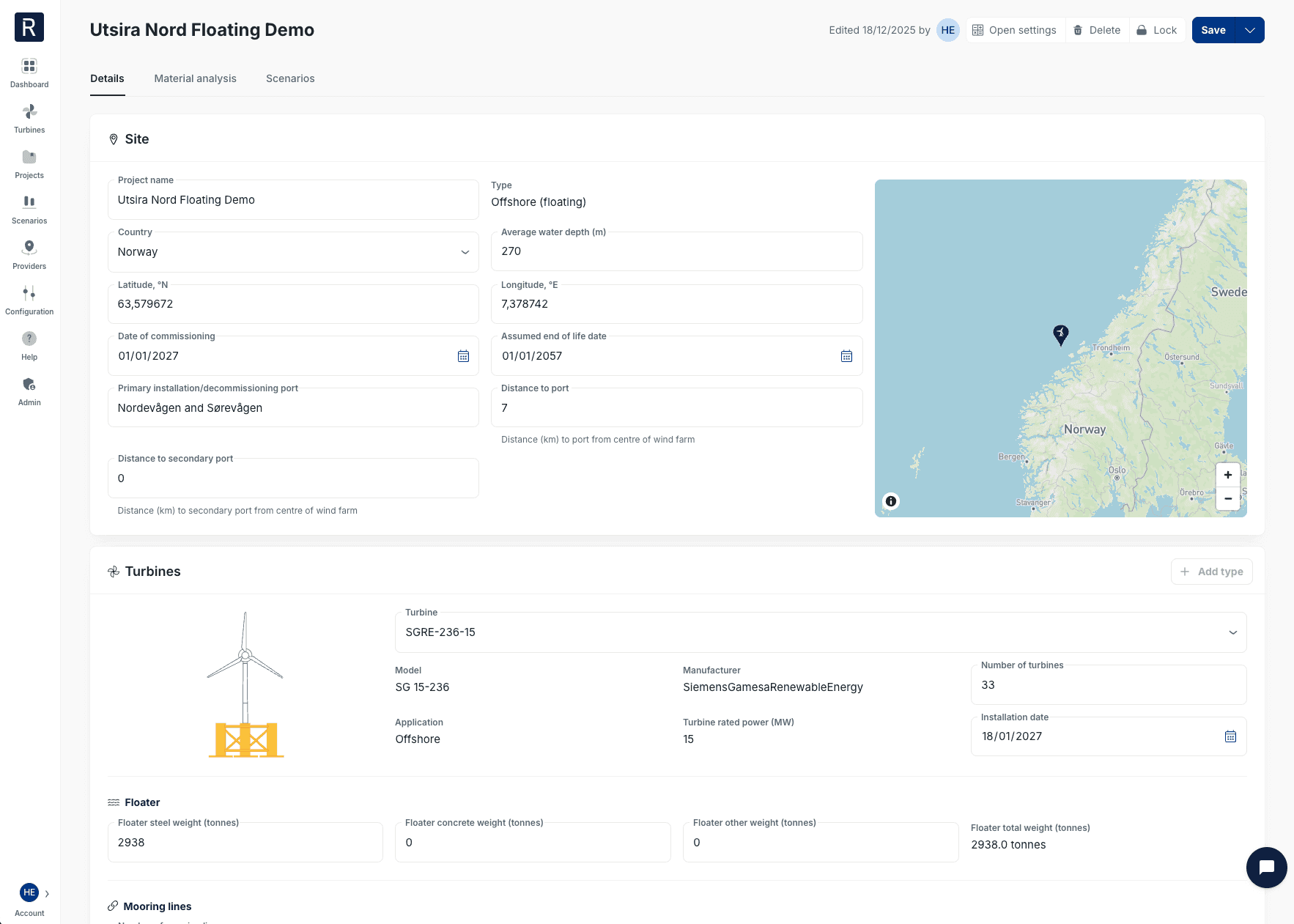The height and width of the screenshot is (924, 1294).
Task: Click the Number of turbines field
Action: [x=1108, y=685]
